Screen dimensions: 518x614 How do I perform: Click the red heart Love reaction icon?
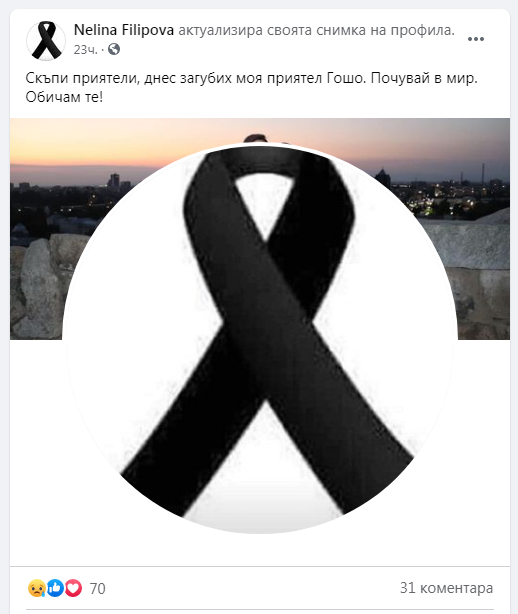(73, 588)
